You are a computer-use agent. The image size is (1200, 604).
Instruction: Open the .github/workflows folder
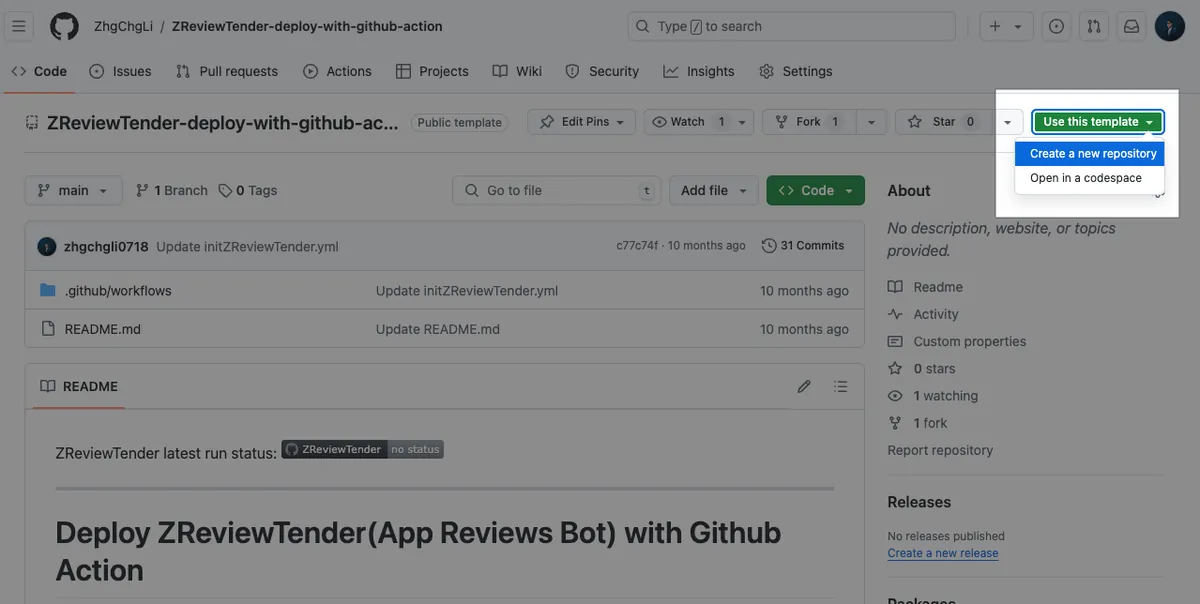click(116, 290)
